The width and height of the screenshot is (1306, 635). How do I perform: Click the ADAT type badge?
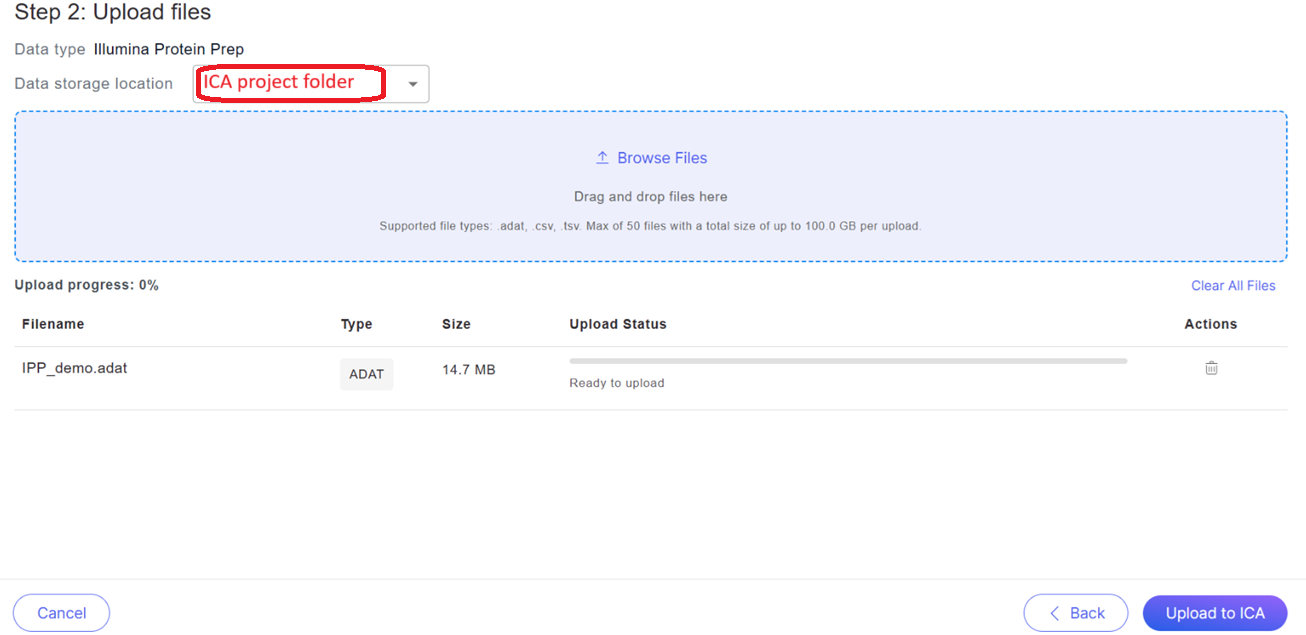[x=366, y=374]
